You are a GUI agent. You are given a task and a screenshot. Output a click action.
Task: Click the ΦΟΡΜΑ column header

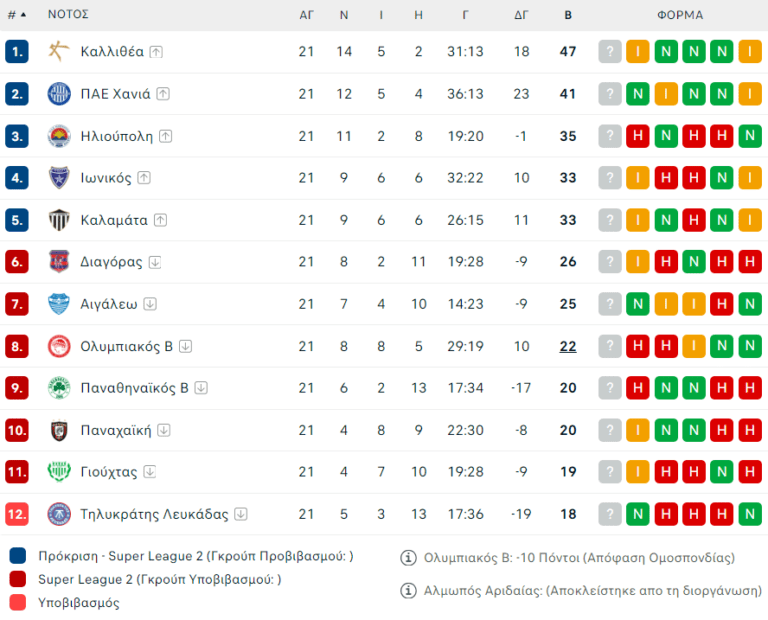680,15
